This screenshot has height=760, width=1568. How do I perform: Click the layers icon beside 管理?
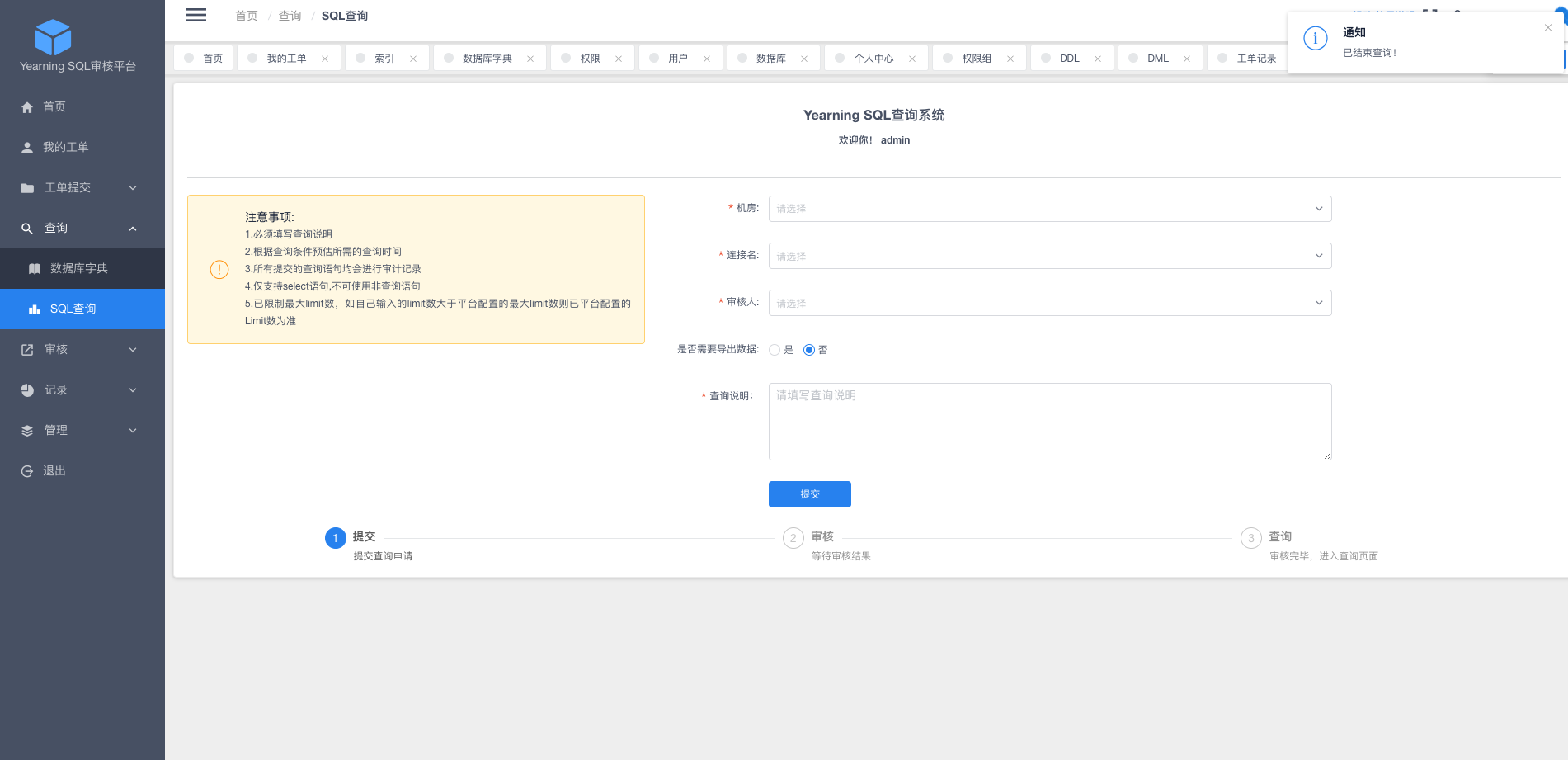[x=27, y=431]
